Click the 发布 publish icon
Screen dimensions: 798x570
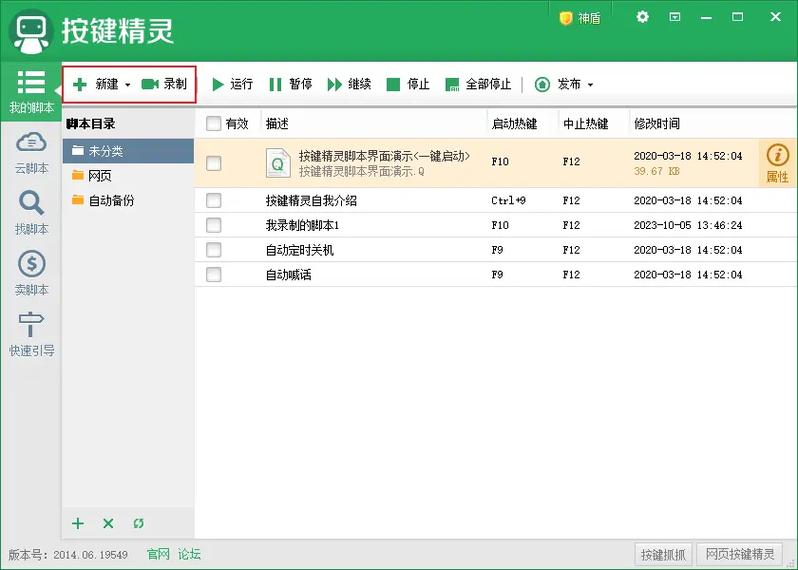pos(542,84)
